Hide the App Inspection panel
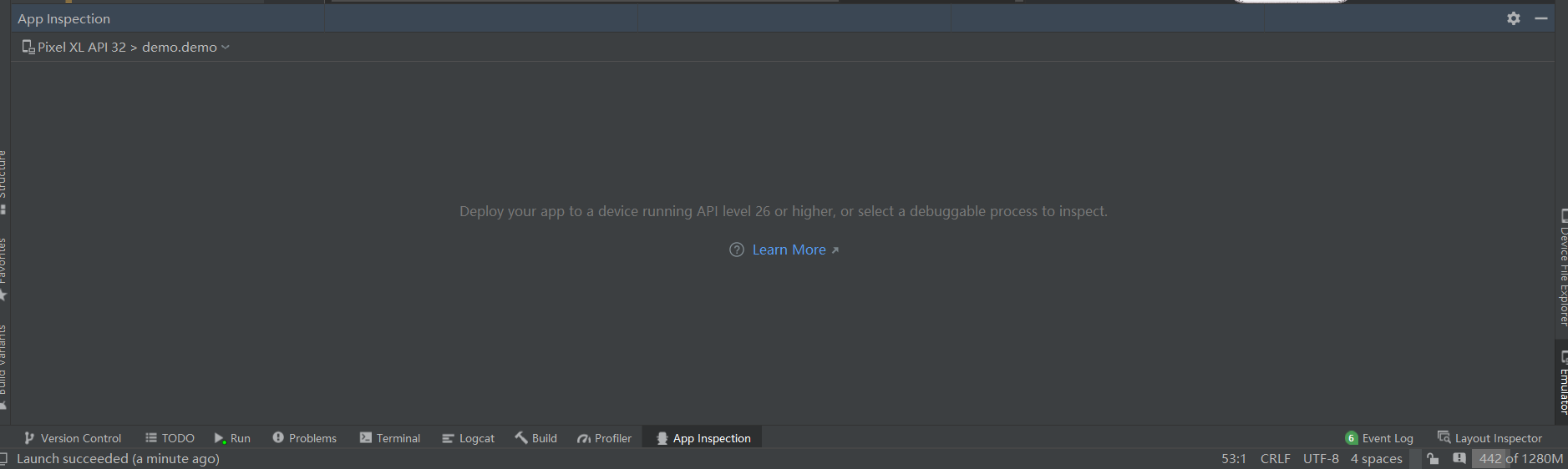The height and width of the screenshot is (469, 1568). pos(1540,18)
